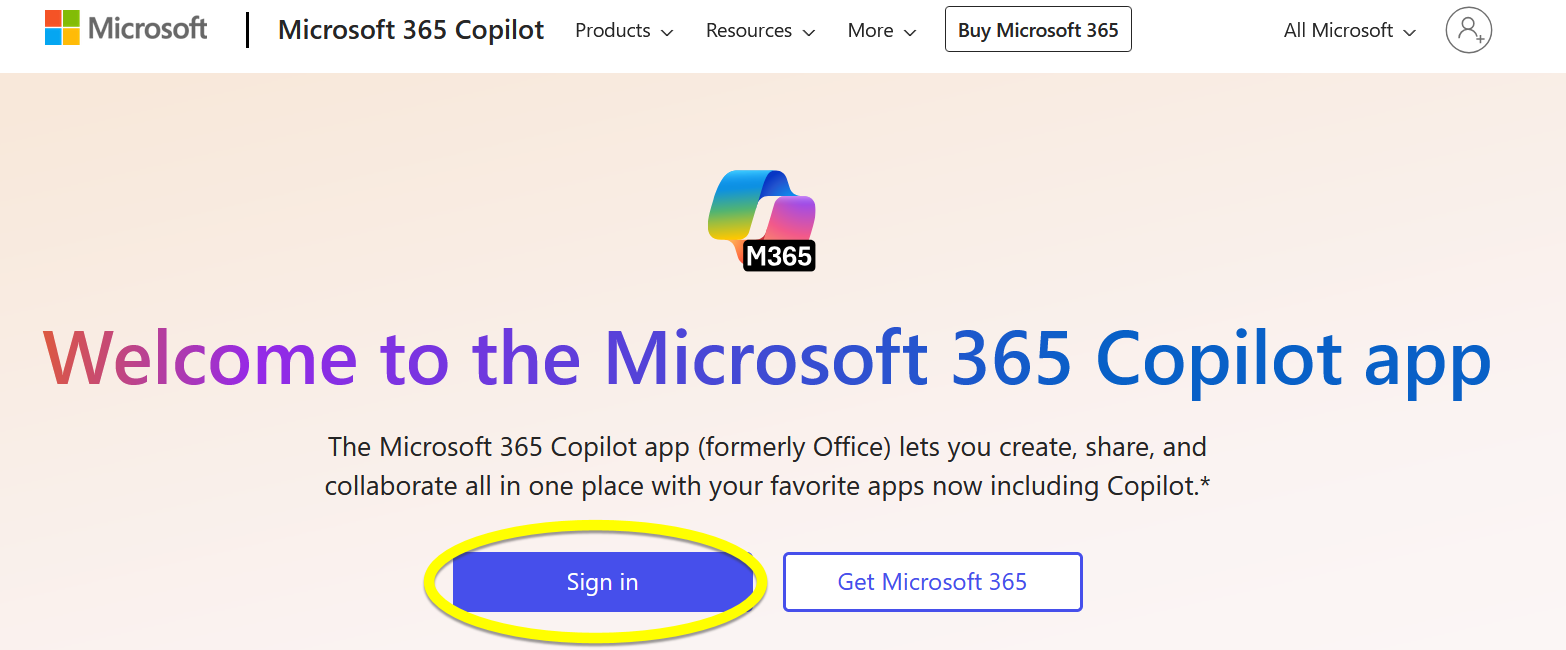Click the Get Microsoft 365 button

pos(932,582)
